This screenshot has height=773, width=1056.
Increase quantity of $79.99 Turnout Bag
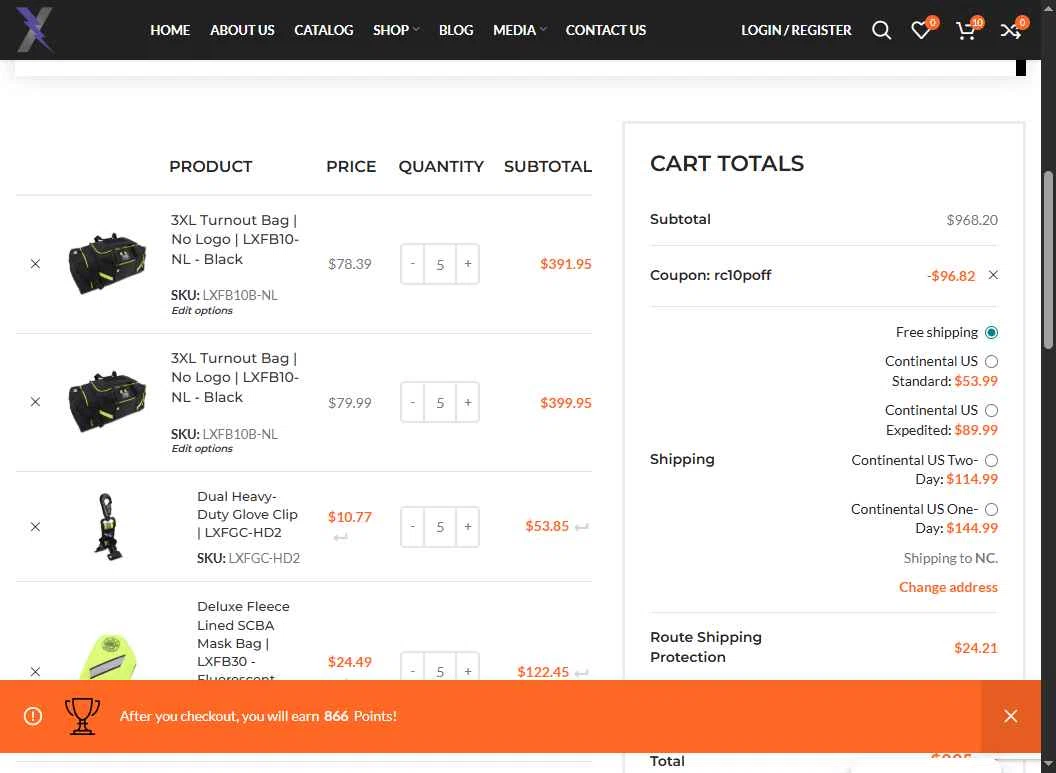pyautogui.click(x=467, y=402)
